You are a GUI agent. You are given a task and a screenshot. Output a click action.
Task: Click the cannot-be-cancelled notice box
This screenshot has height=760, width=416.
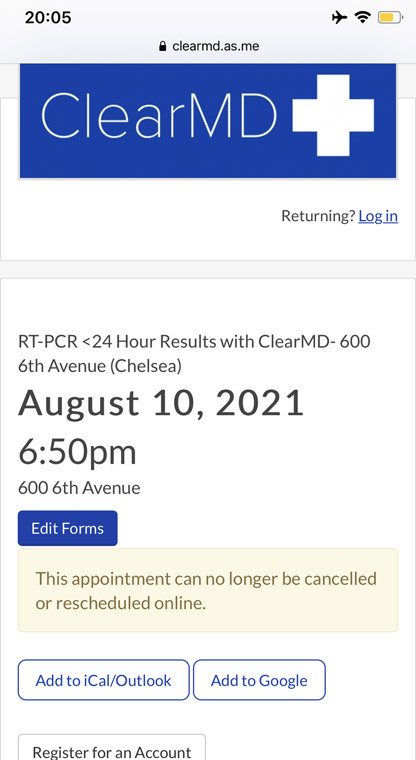click(x=208, y=590)
